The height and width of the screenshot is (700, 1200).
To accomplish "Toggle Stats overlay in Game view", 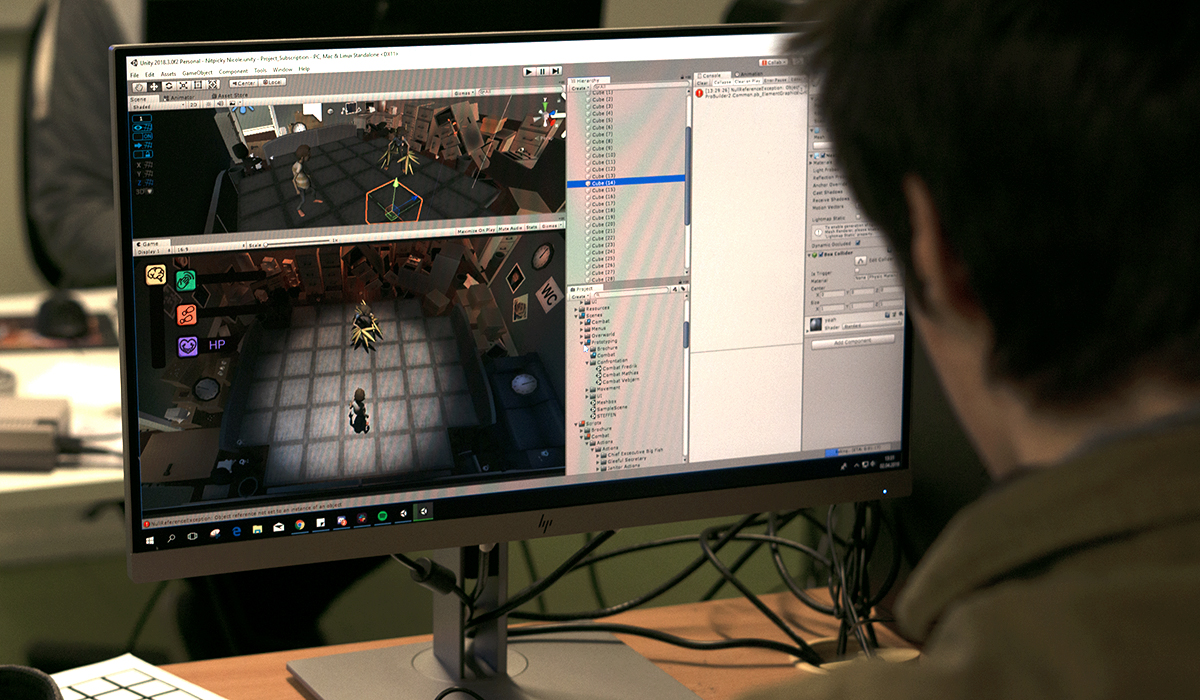I will (x=532, y=227).
